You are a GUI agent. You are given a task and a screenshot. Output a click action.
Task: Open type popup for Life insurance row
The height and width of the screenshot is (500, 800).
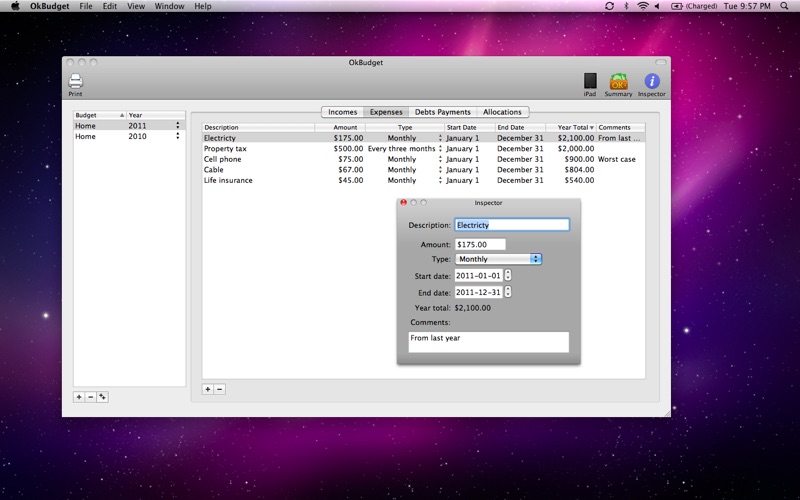[440, 180]
